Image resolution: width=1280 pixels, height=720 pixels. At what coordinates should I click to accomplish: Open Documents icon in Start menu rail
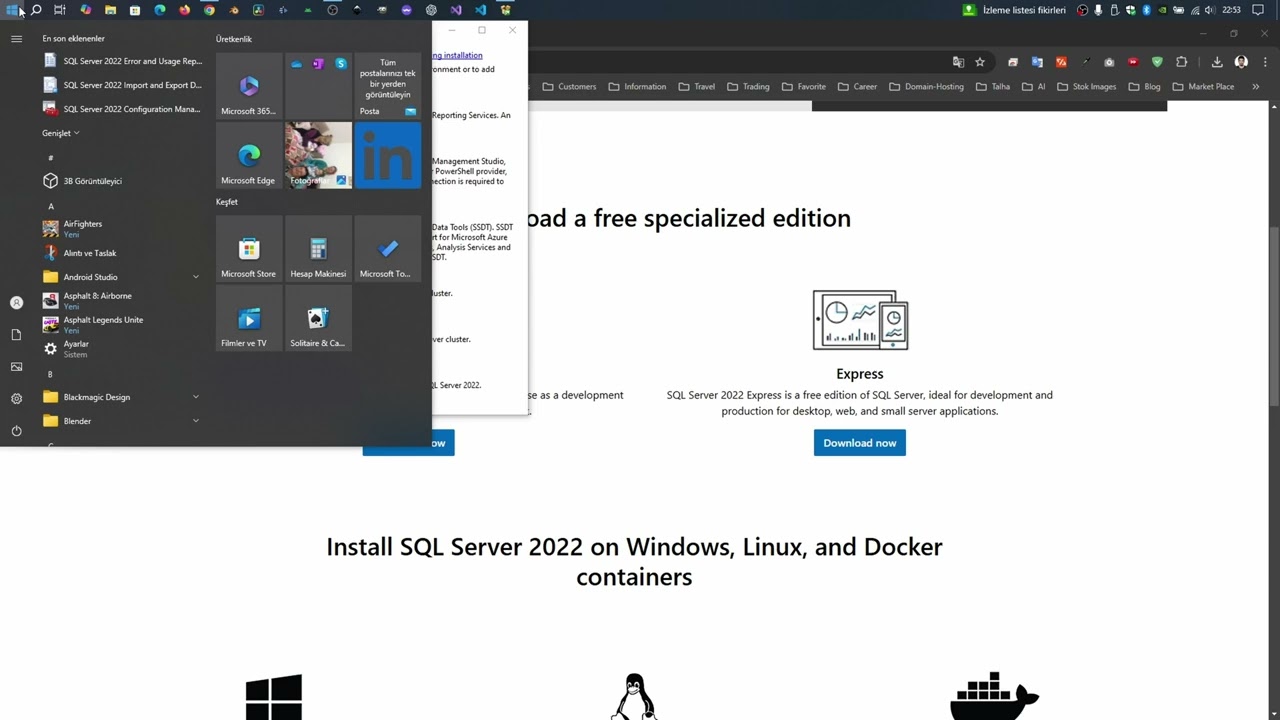(x=16, y=335)
